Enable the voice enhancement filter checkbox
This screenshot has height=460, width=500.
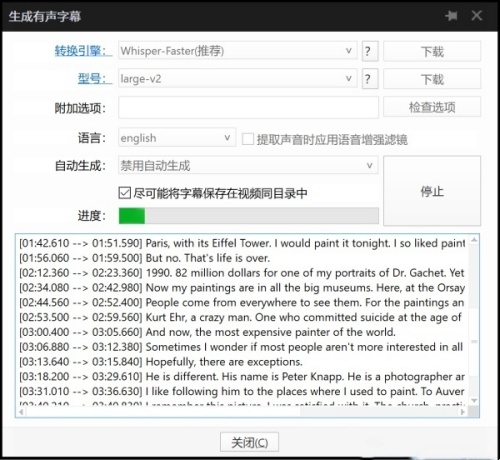pos(248,139)
